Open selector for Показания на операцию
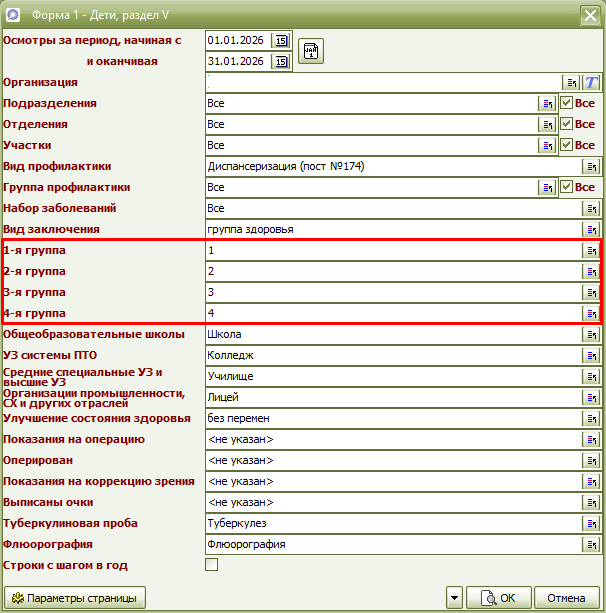Image resolution: width=606 pixels, height=613 pixels. coord(592,439)
